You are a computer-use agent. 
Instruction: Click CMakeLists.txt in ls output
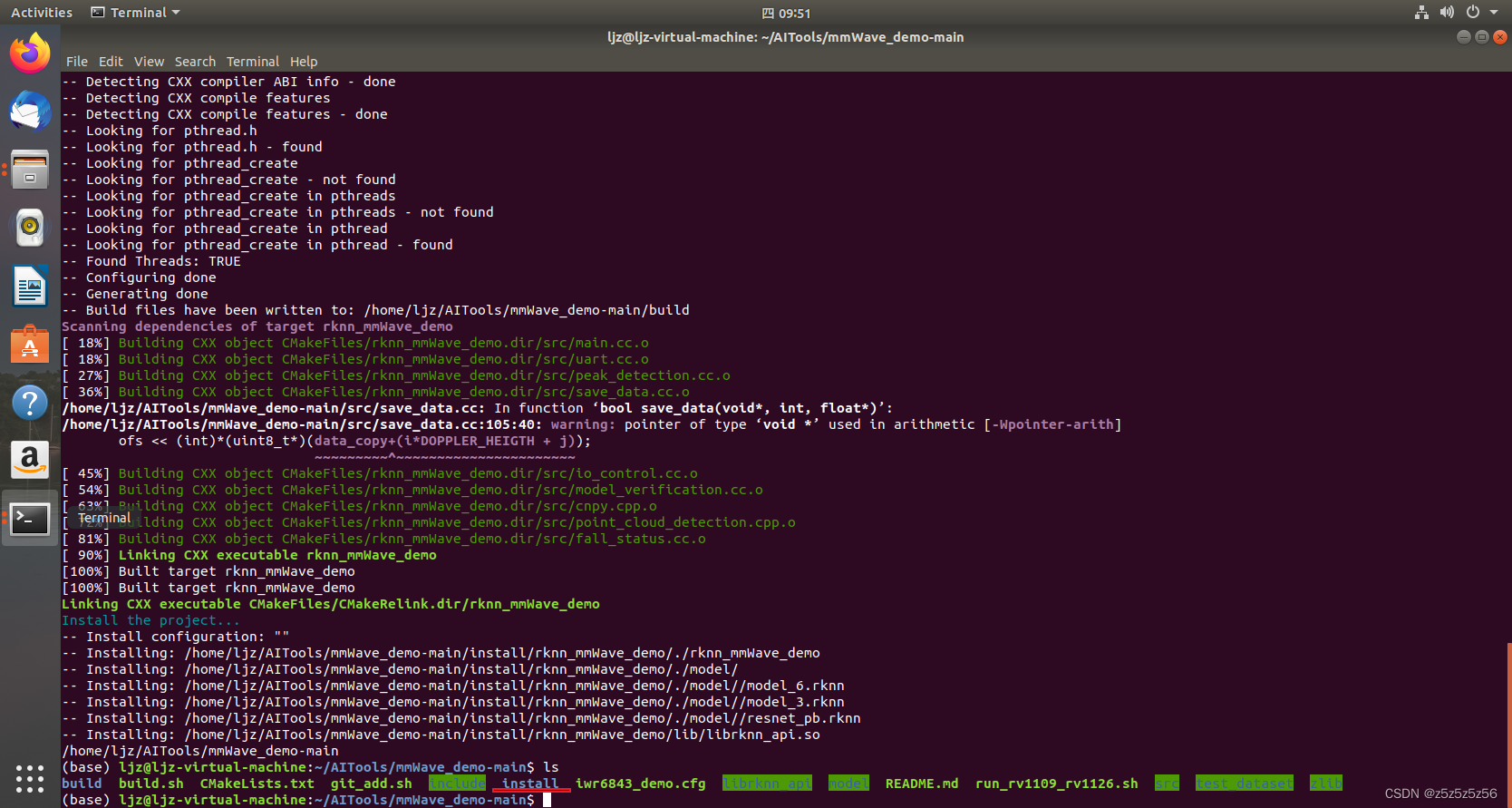tap(257, 784)
